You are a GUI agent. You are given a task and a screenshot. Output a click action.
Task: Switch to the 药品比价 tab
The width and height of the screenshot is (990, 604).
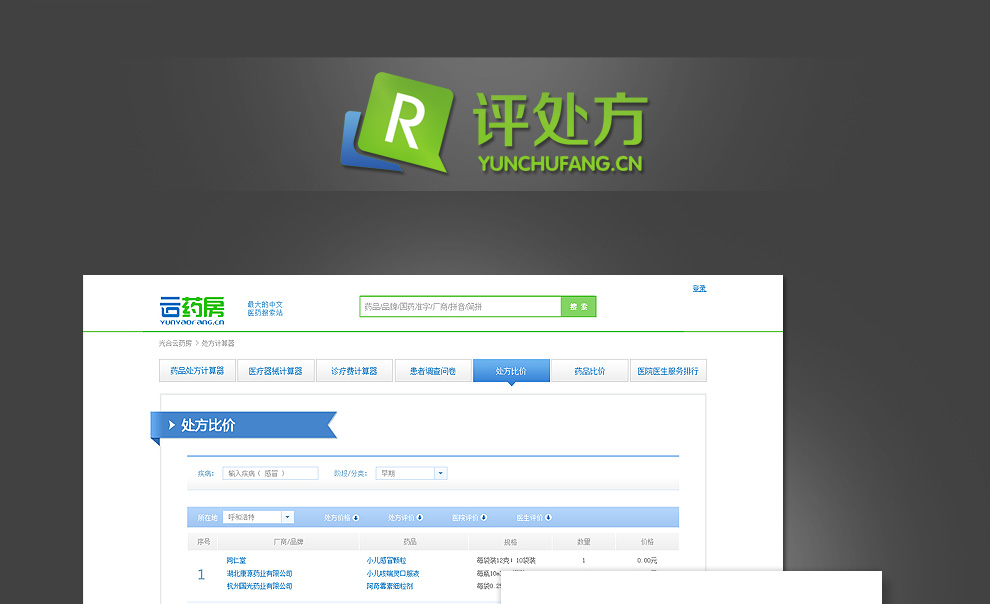pos(589,371)
